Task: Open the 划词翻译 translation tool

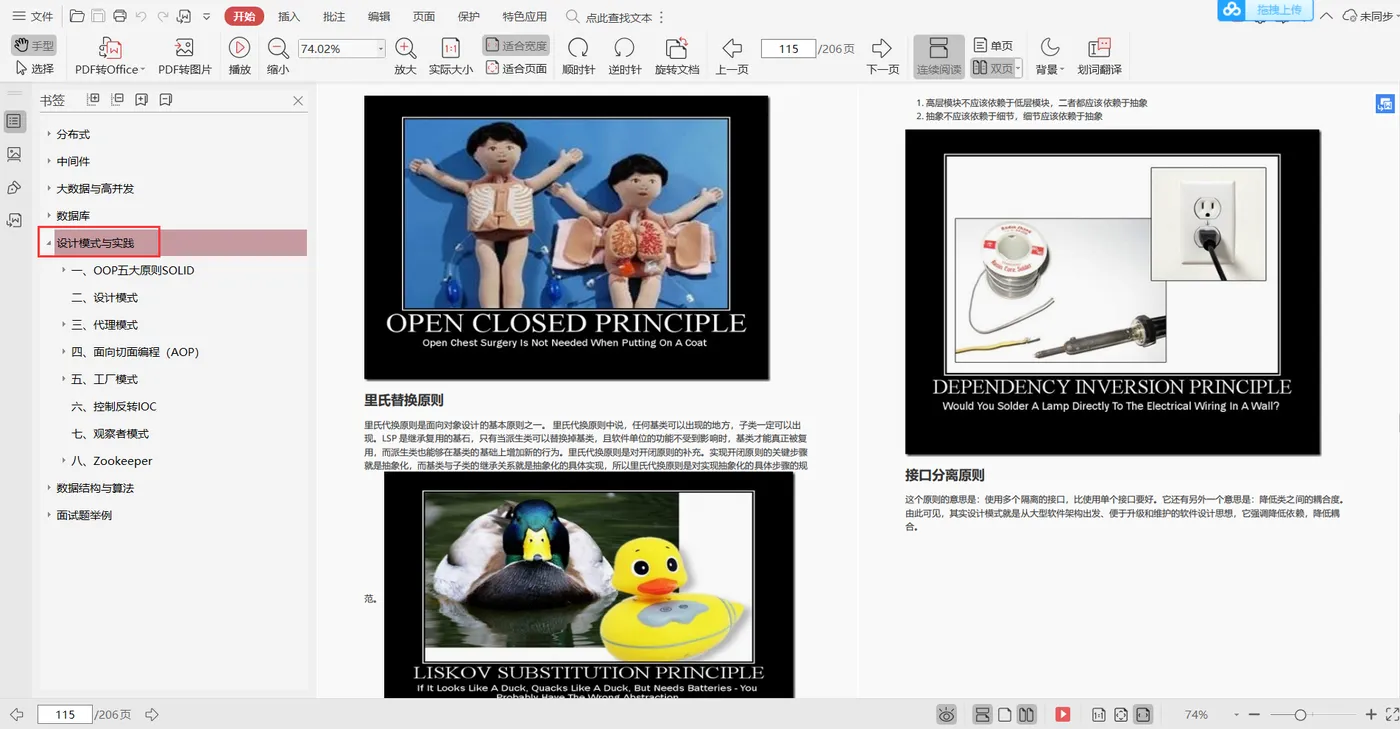Action: click(x=1099, y=49)
